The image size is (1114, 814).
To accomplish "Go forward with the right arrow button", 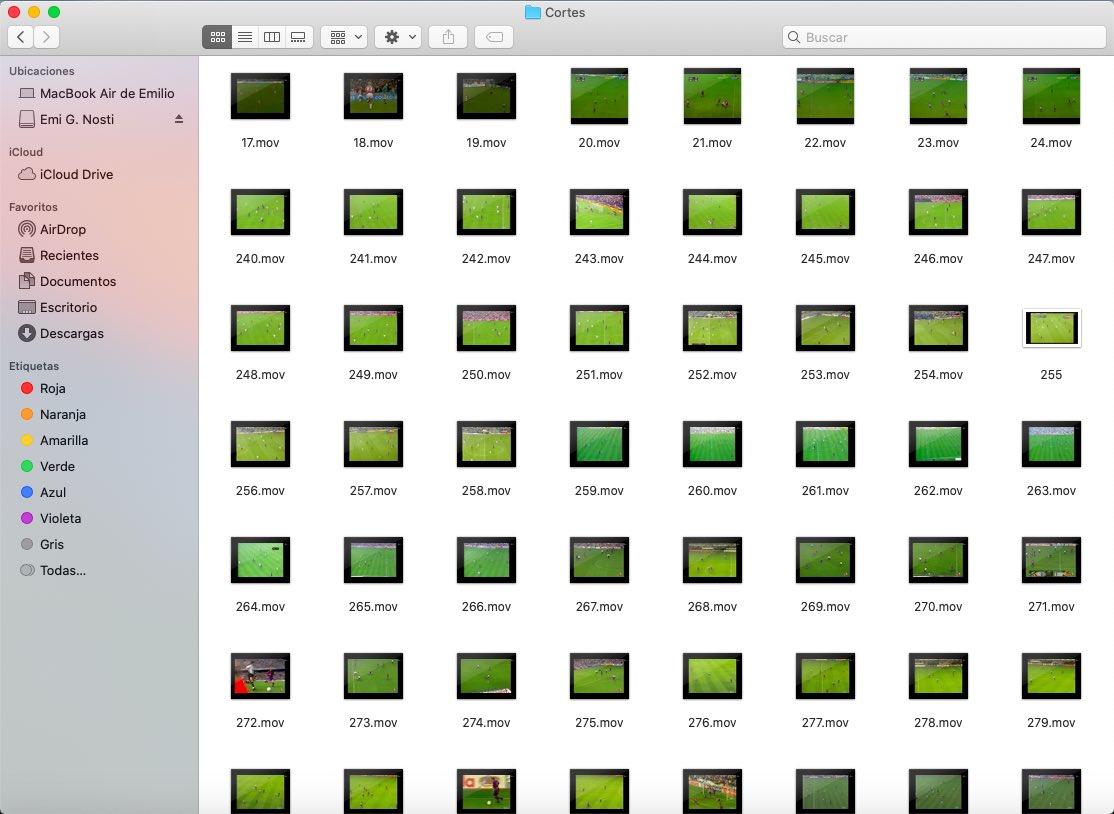I will (47, 37).
